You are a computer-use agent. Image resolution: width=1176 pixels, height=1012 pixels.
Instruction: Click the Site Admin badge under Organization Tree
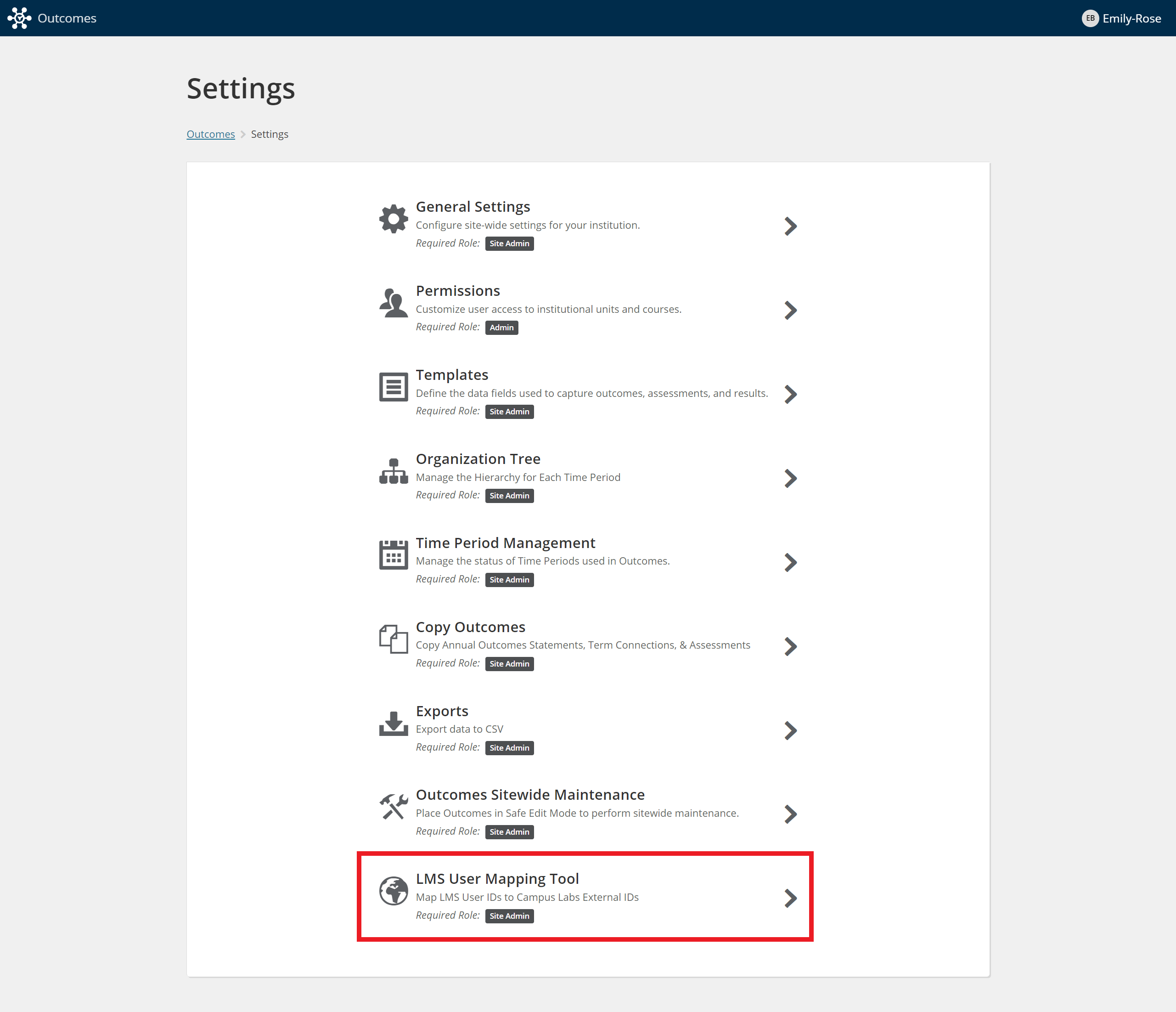[509, 496]
